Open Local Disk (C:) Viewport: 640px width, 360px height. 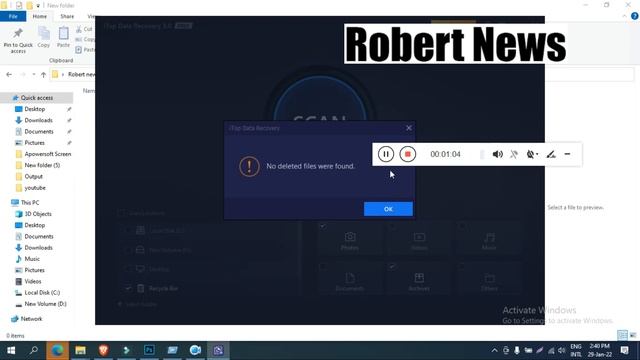click(42, 293)
